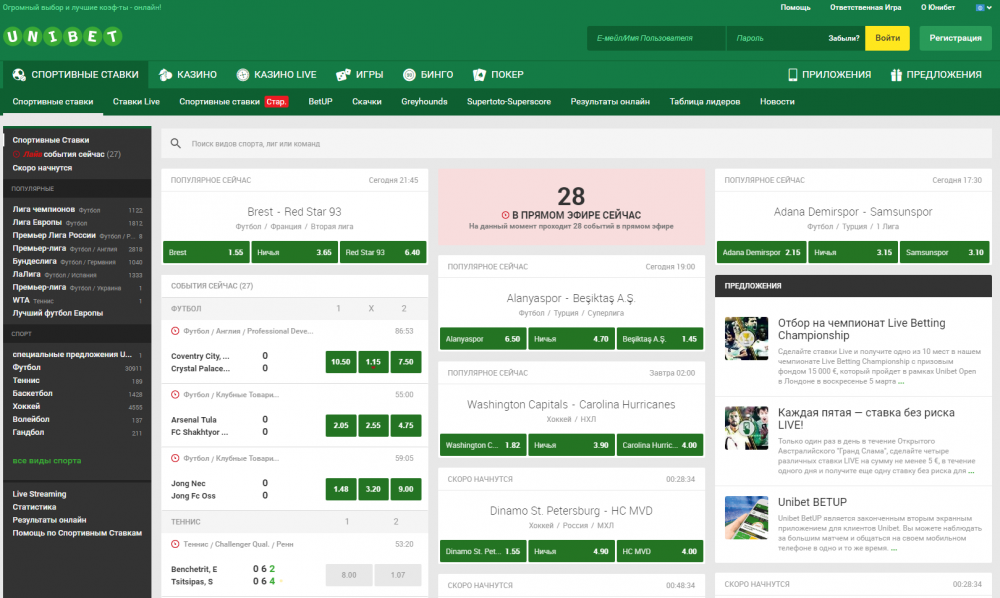Bet on Alanyaspor at 6.50

483,339
